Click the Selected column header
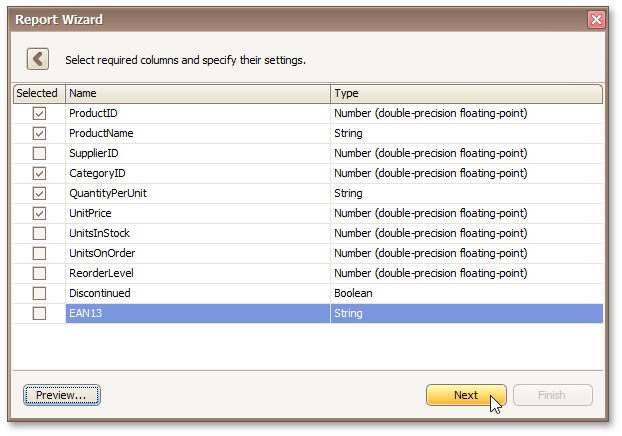 pyautogui.click(x=38, y=94)
